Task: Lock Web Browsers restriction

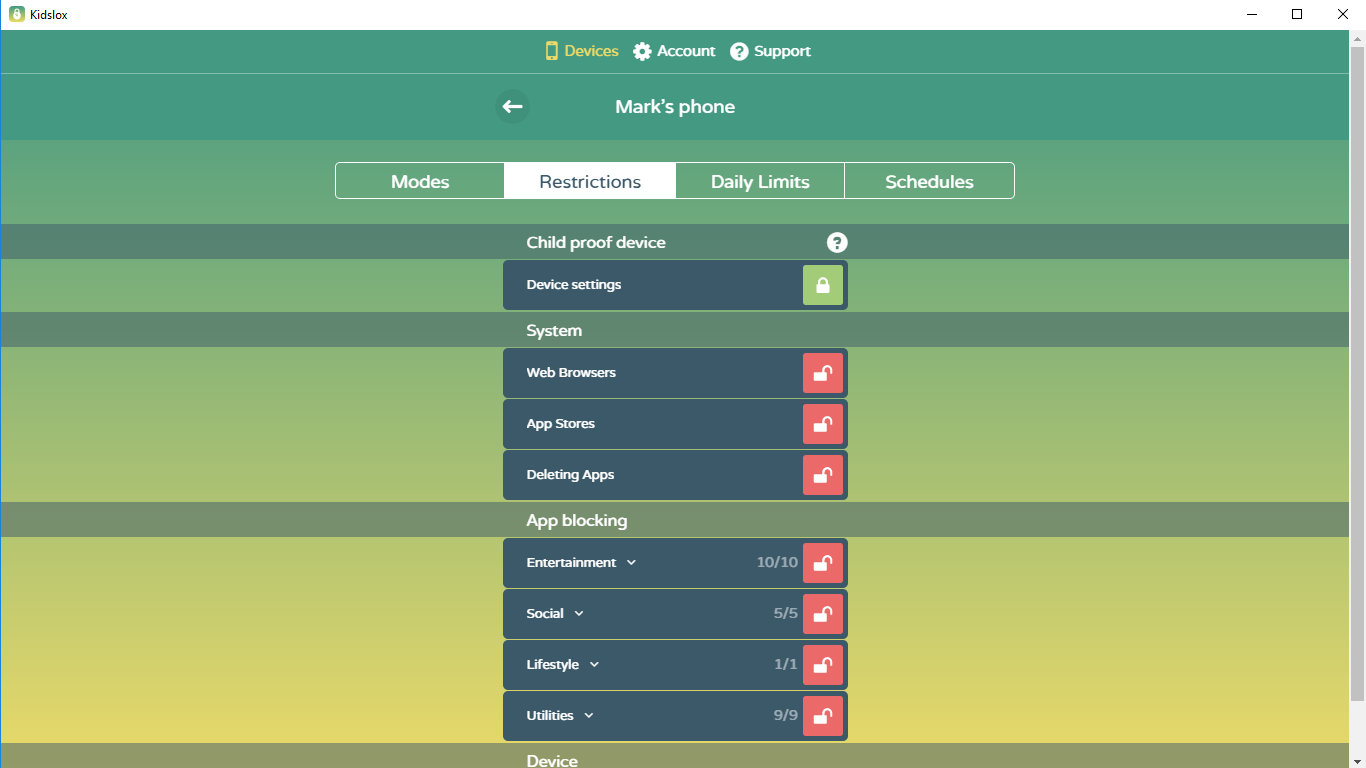Action: [x=823, y=373]
